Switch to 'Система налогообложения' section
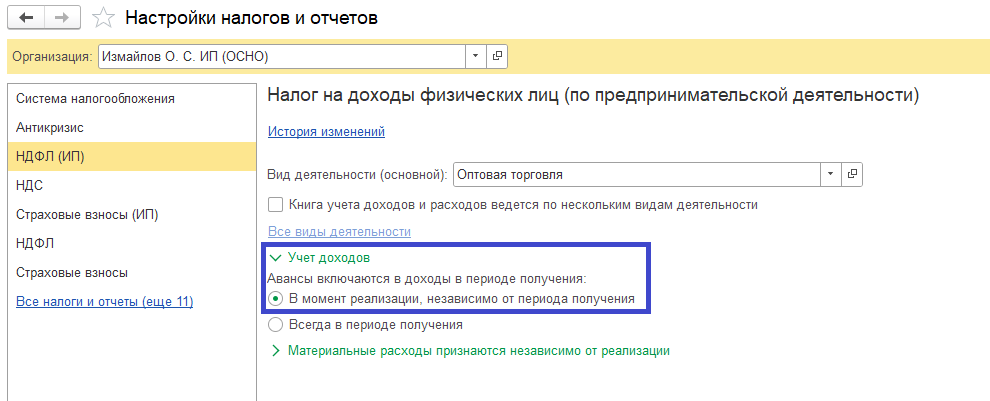Image resolution: width=990 pixels, height=401 pixels. point(95,99)
